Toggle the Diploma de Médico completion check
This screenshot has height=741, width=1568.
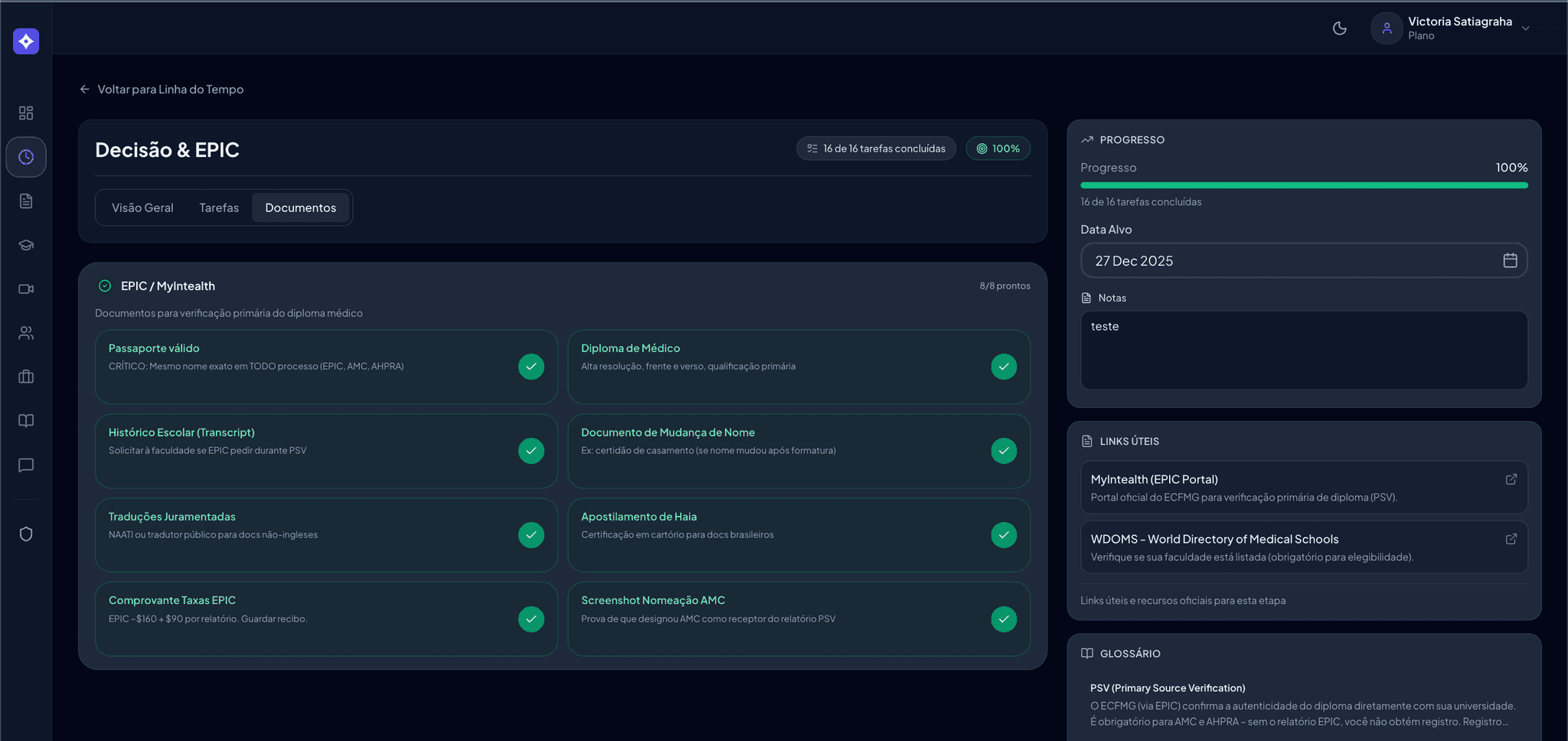click(1004, 367)
